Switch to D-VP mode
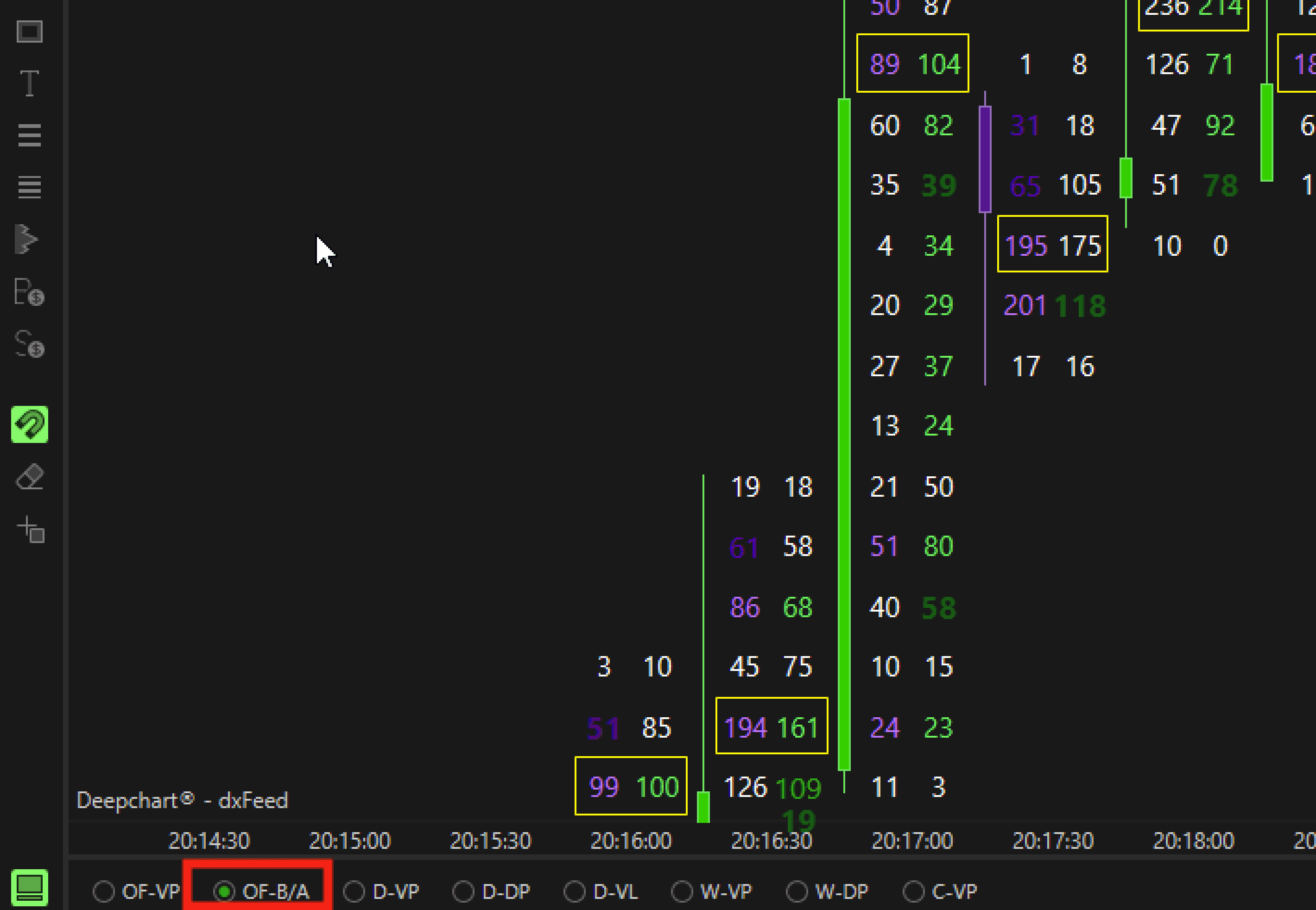Viewport: 1316px width, 910px height. (354, 891)
